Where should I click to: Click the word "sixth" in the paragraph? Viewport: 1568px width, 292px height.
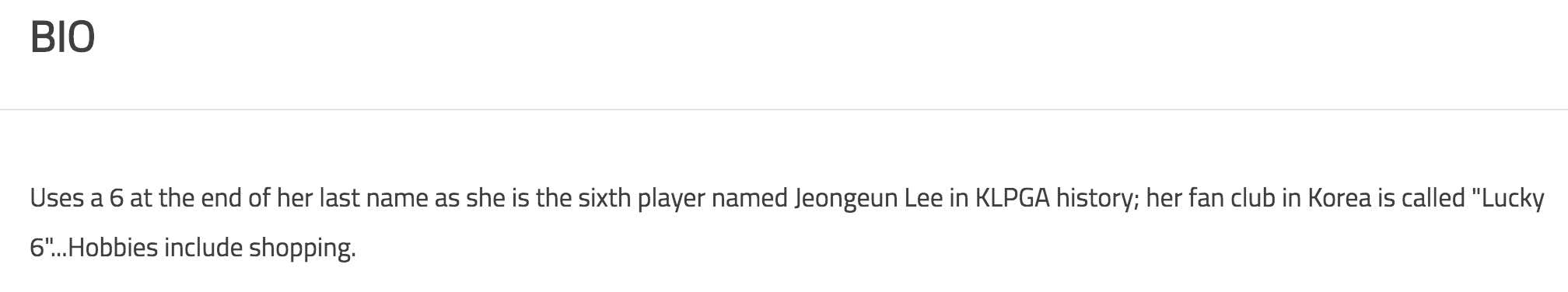[604, 198]
